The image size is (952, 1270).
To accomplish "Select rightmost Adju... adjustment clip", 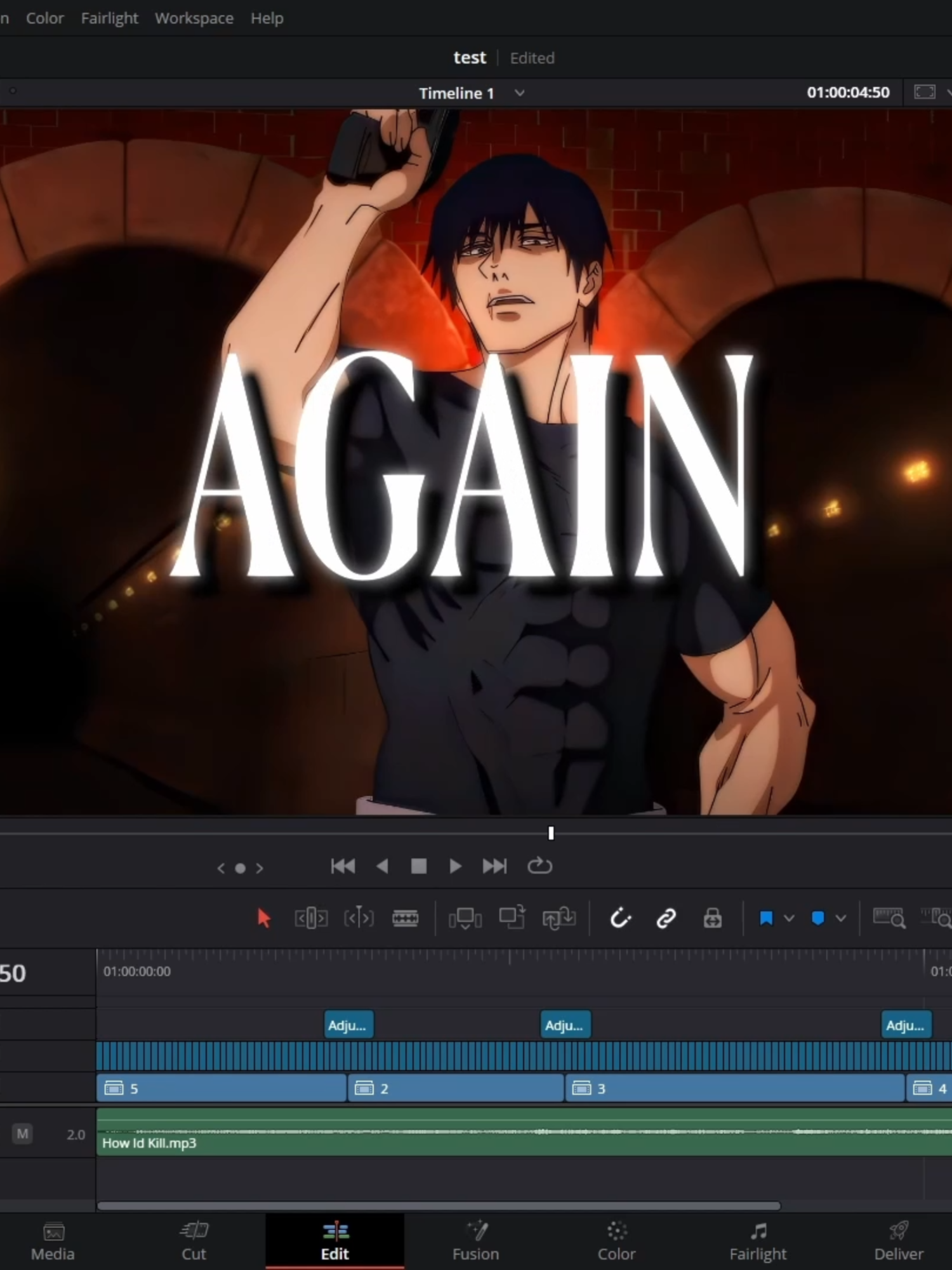I will tap(906, 1025).
